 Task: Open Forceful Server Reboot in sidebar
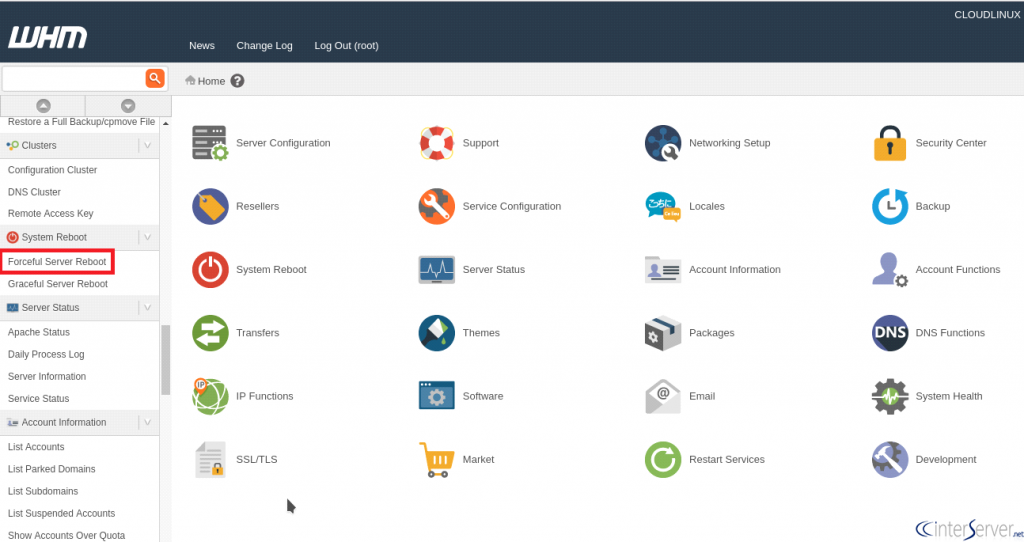point(57,262)
